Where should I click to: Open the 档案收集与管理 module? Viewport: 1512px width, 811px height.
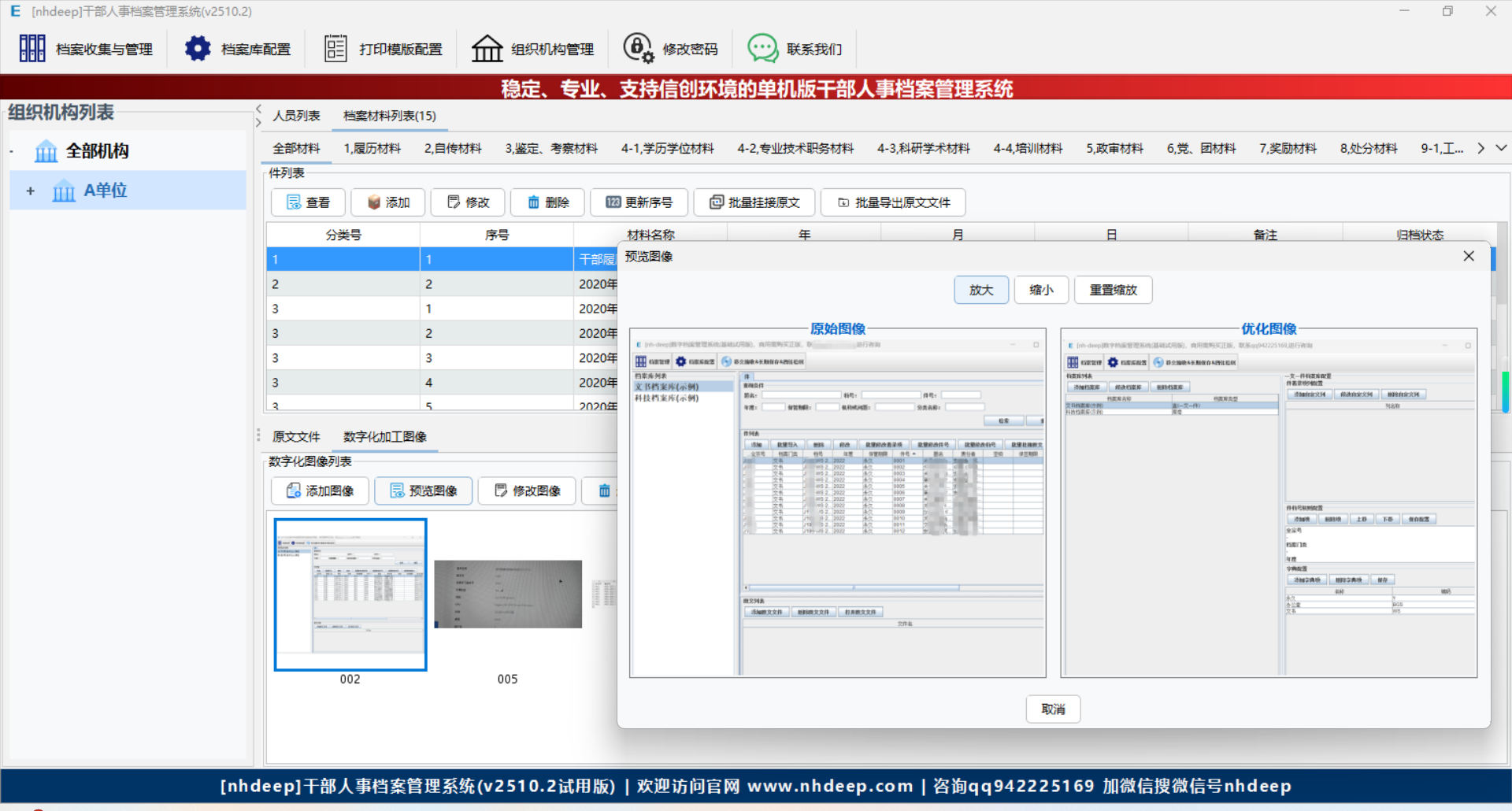tap(87, 48)
